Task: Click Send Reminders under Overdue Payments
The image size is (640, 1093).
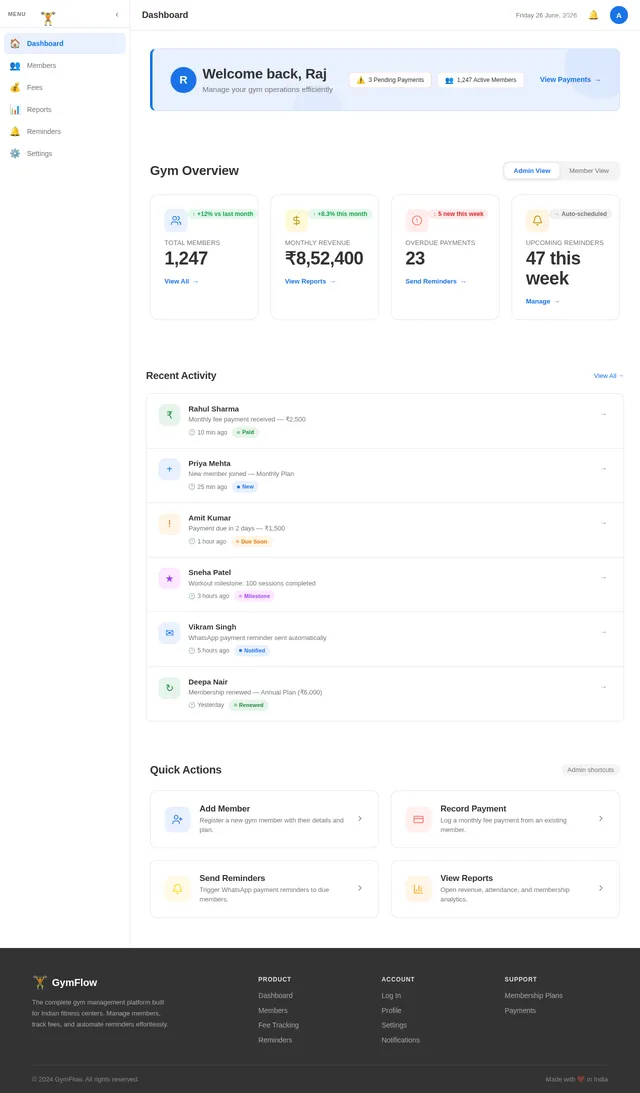Action: click(x=436, y=282)
